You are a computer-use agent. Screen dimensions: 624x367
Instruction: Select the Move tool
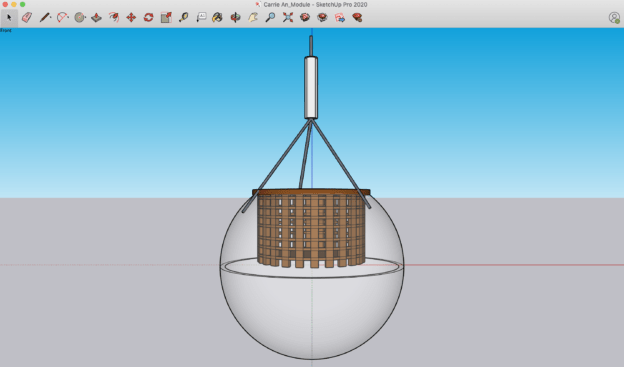point(131,18)
